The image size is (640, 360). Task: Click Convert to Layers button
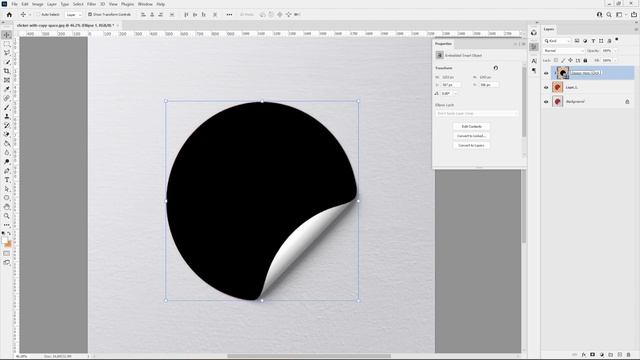(x=471, y=145)
